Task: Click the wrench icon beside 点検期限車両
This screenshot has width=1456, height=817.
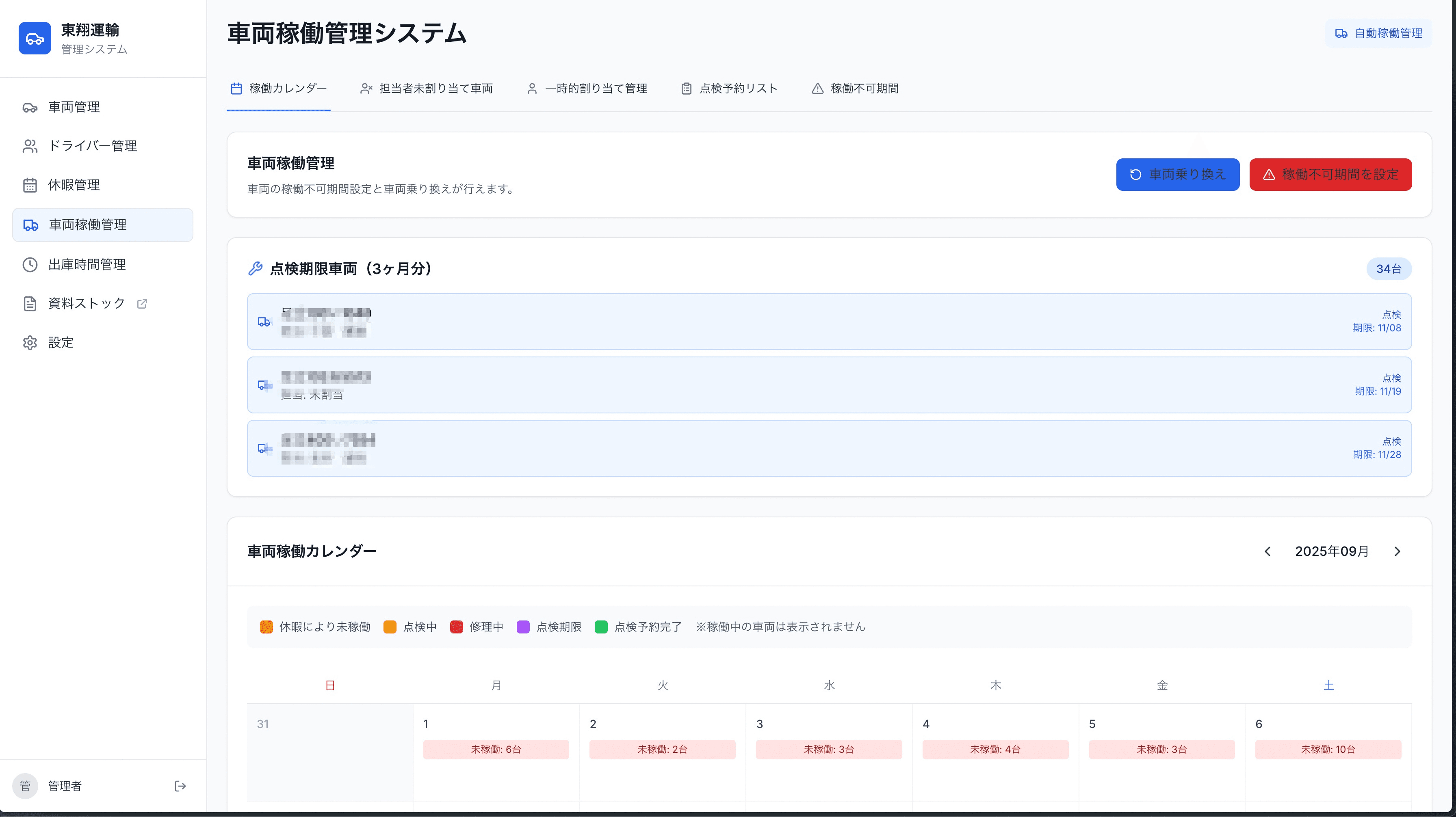Action: click(256, 268)
